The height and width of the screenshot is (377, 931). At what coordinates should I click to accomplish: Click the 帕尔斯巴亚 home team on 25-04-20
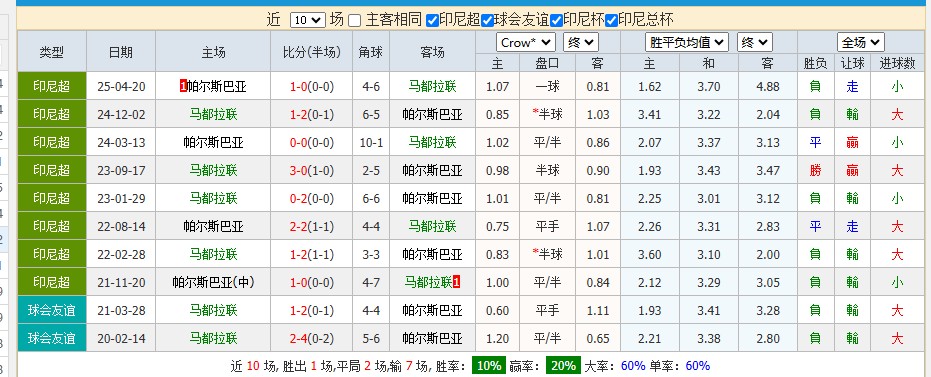click(216, 87)
